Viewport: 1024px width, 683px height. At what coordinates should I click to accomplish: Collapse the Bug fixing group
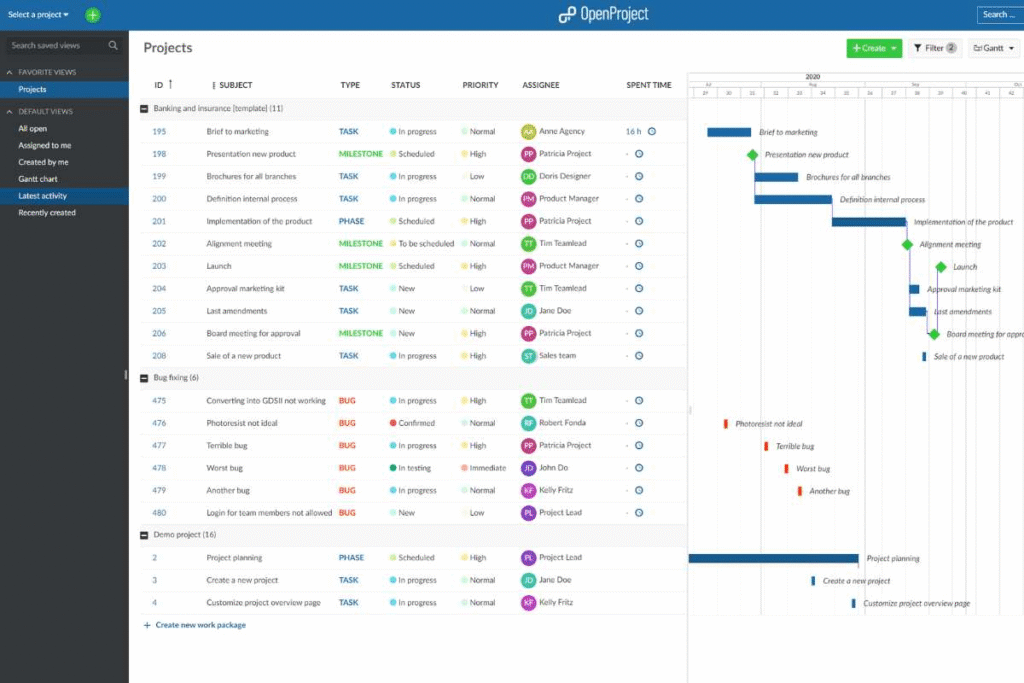pos(144,378)
